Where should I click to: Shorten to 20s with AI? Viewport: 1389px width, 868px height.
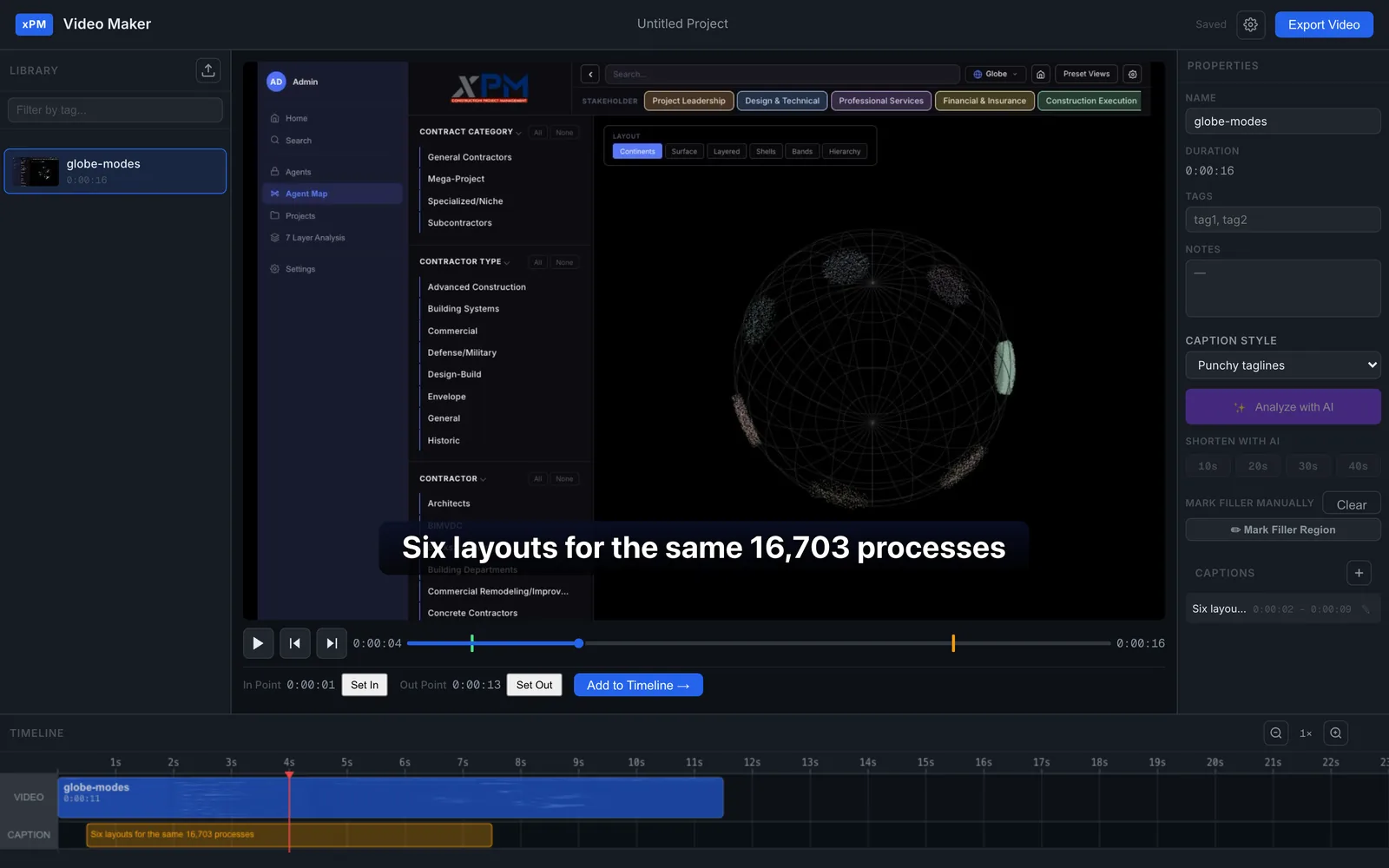(1258, 466)
